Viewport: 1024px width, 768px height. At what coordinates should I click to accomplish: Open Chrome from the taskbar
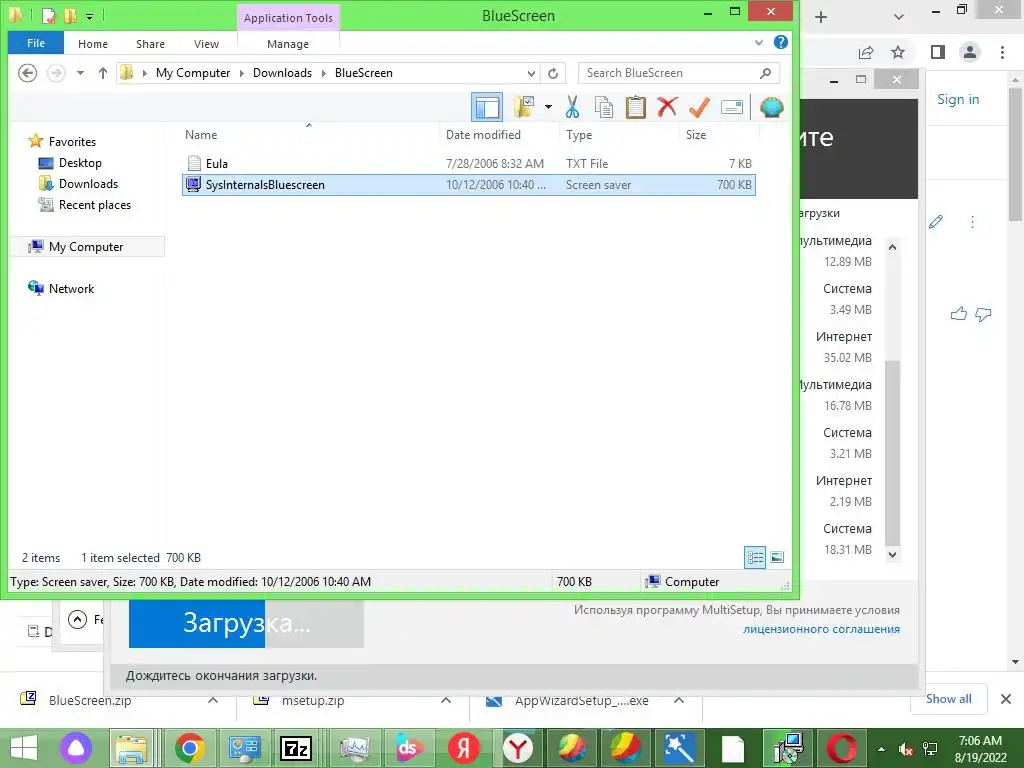pyautogui.click(x=189, y=748)
